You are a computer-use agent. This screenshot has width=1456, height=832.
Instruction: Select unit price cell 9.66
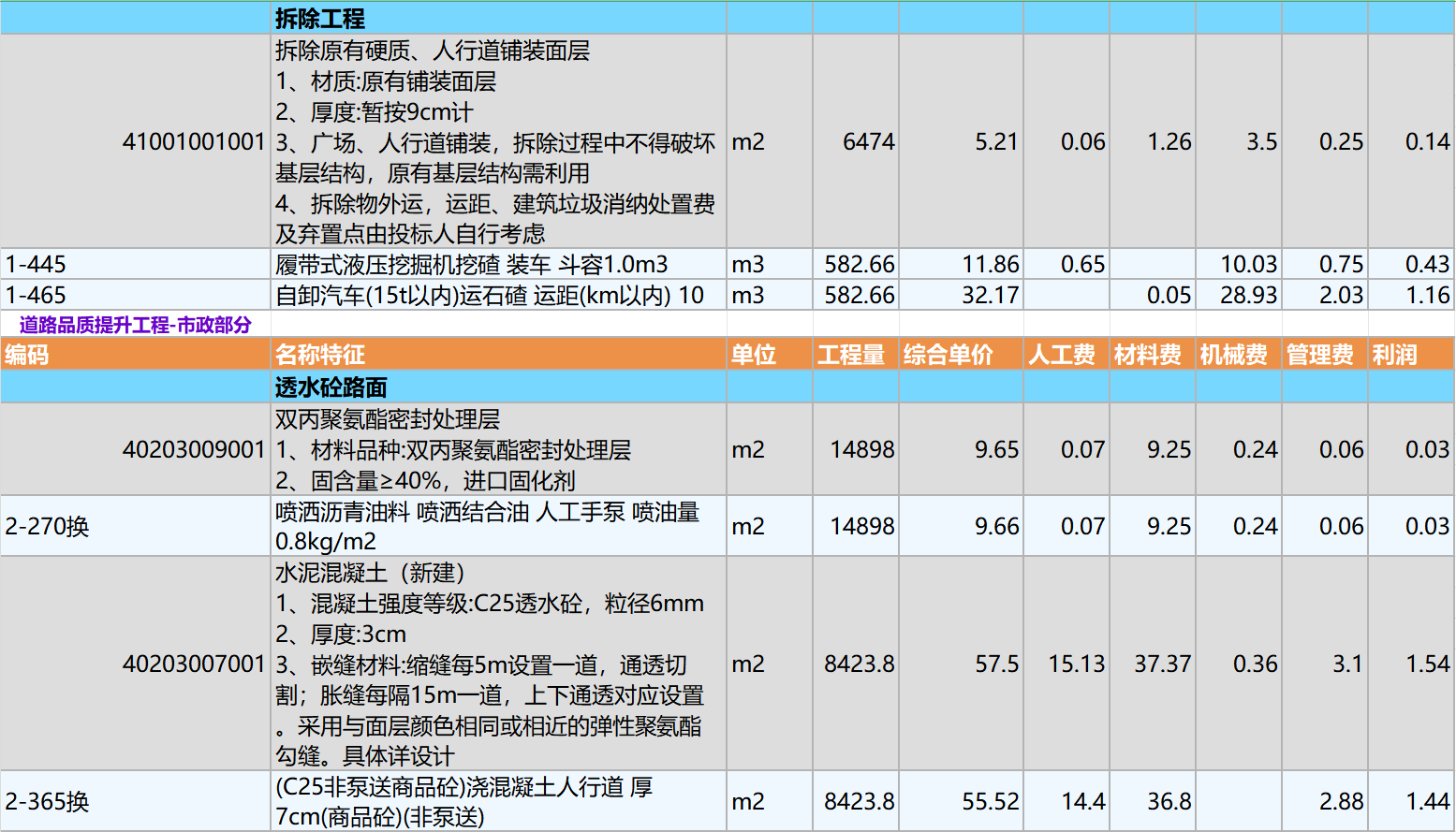tap(961, 526)
